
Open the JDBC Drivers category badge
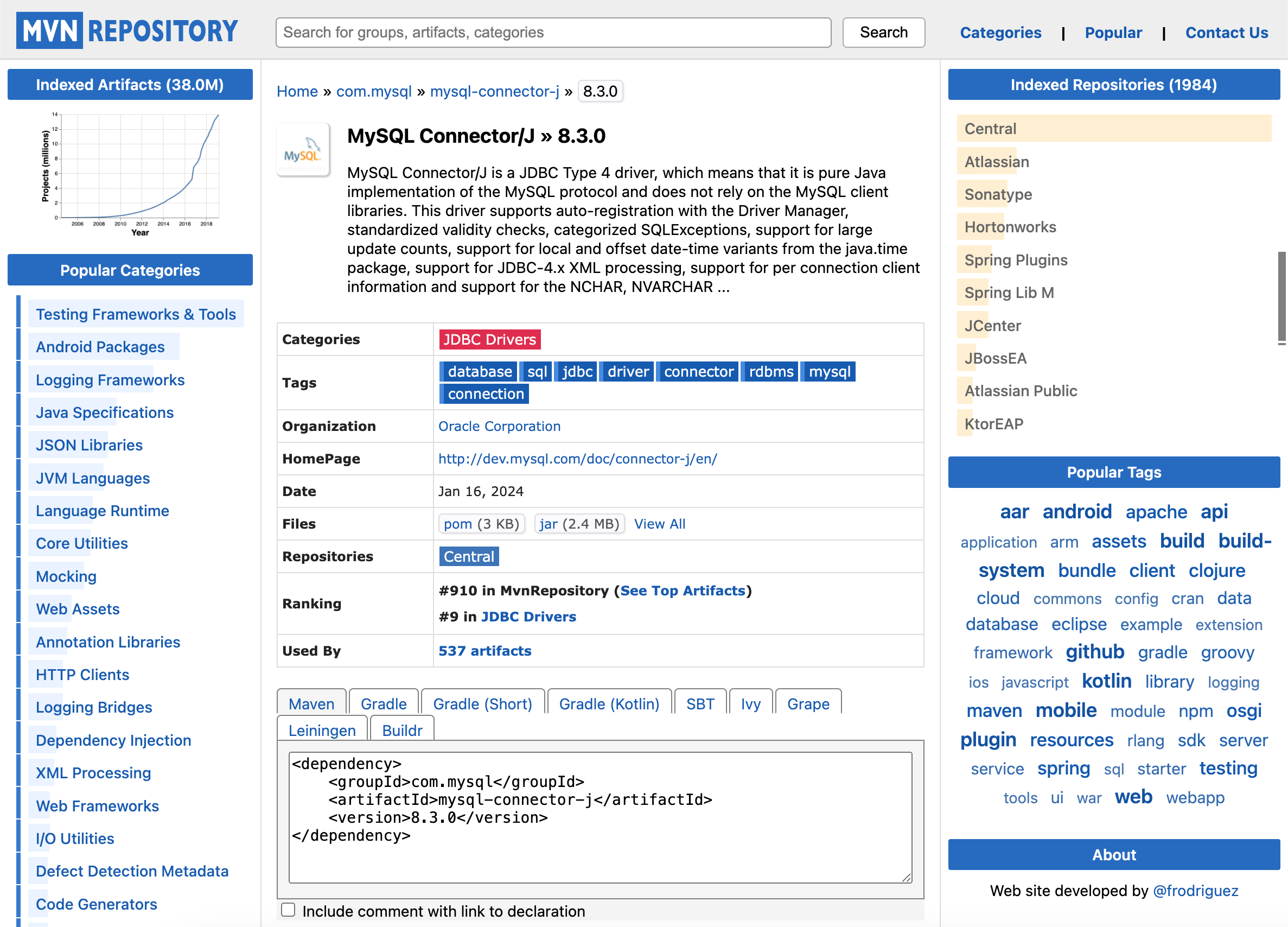[x=489, y=339]
